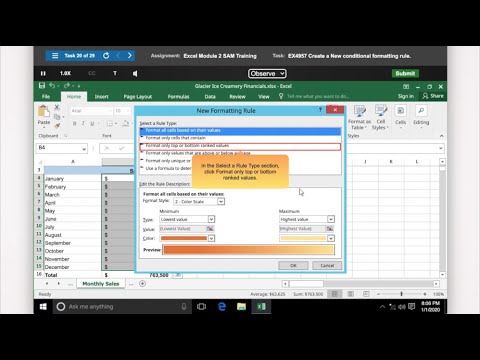This screenshot has width=480, height=360.
Task: Open the Observe mode dropdown
Action: pos(267,74)
